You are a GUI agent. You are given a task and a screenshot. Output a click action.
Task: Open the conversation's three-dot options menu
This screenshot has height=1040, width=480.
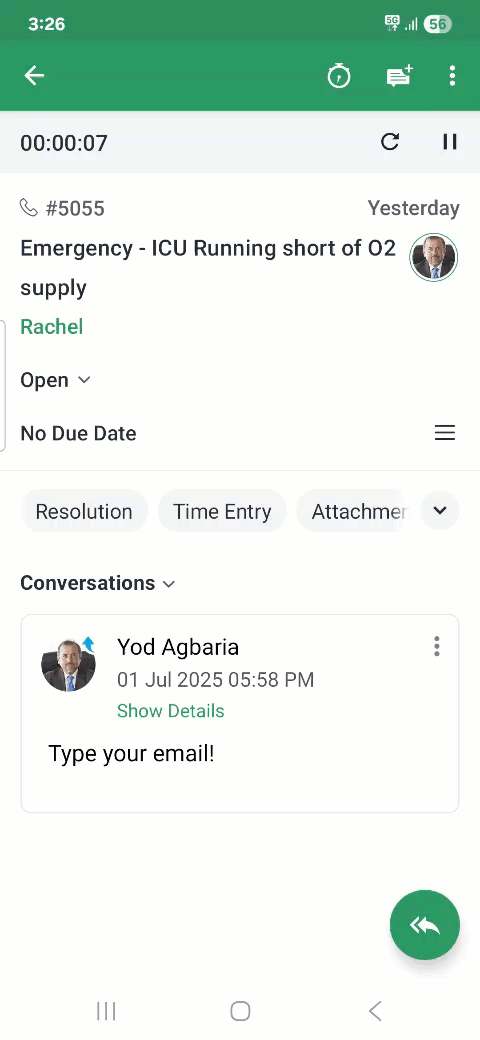[x=436, y=646]
